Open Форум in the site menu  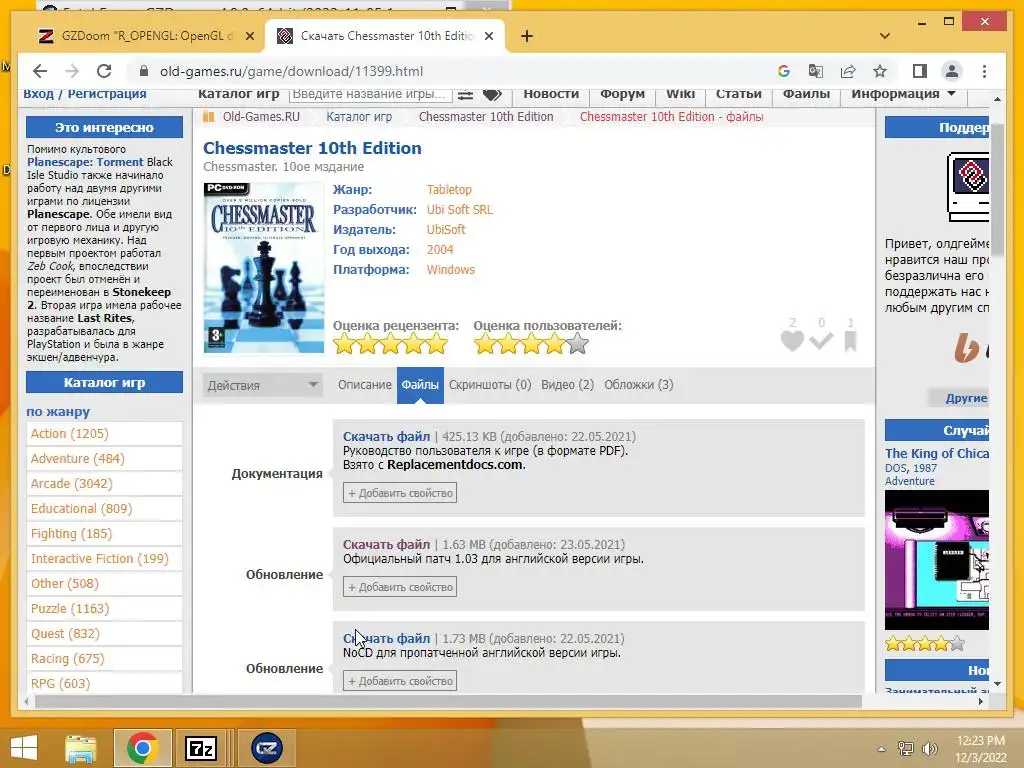(x=622, y=94)
